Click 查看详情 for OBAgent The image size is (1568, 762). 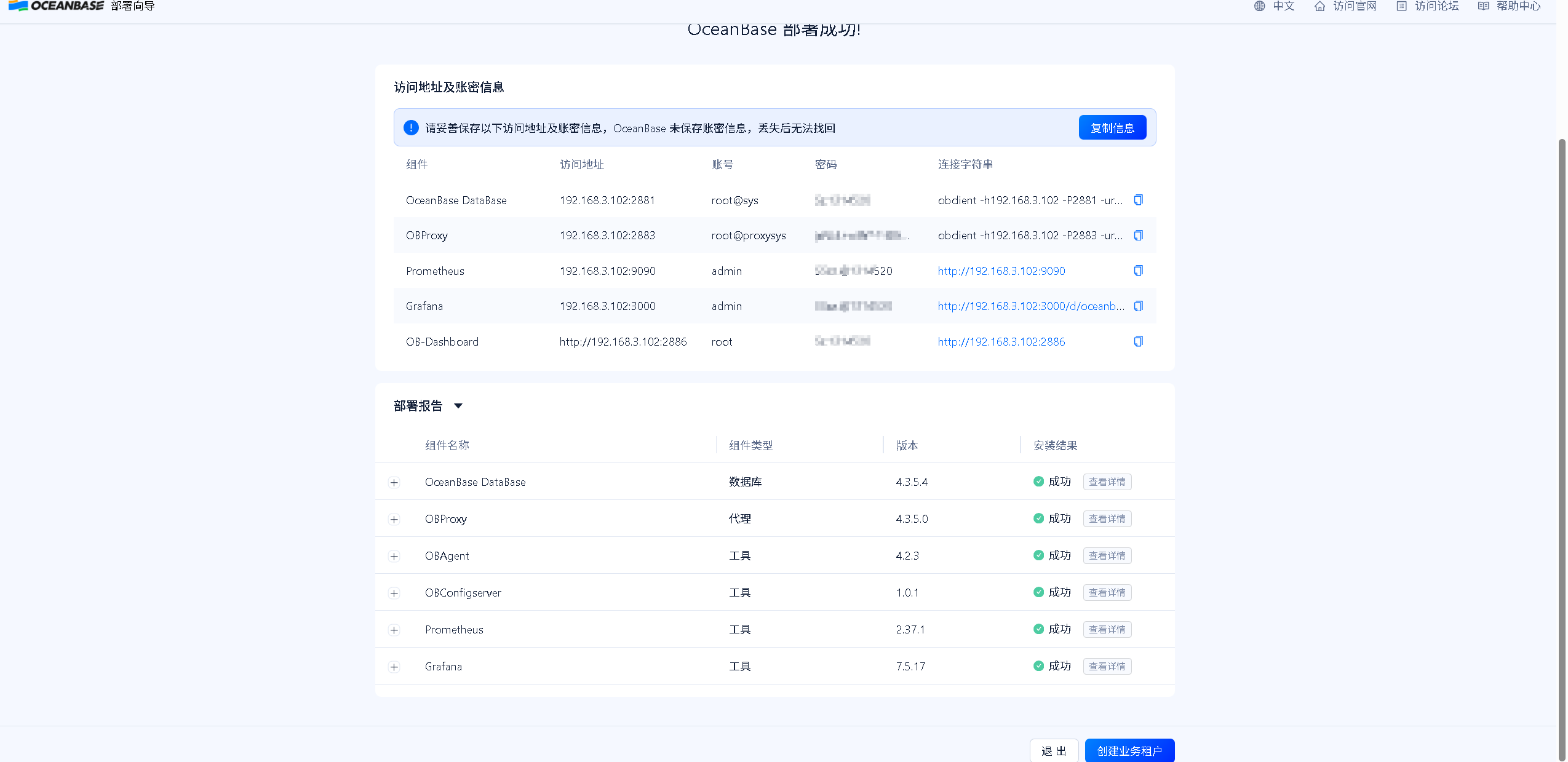[x=1107, y=555]
